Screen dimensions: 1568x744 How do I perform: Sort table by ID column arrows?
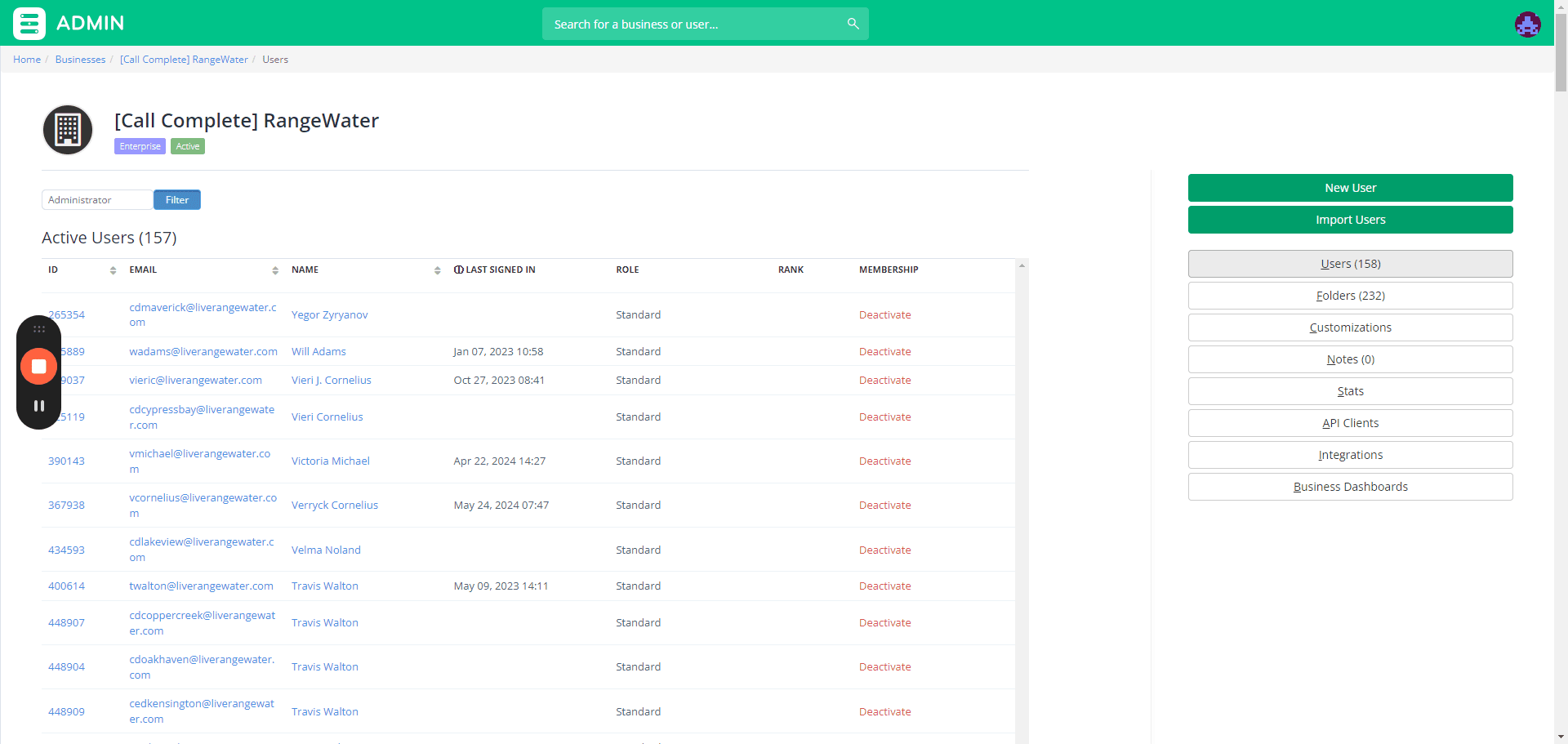tap(113, 270)
